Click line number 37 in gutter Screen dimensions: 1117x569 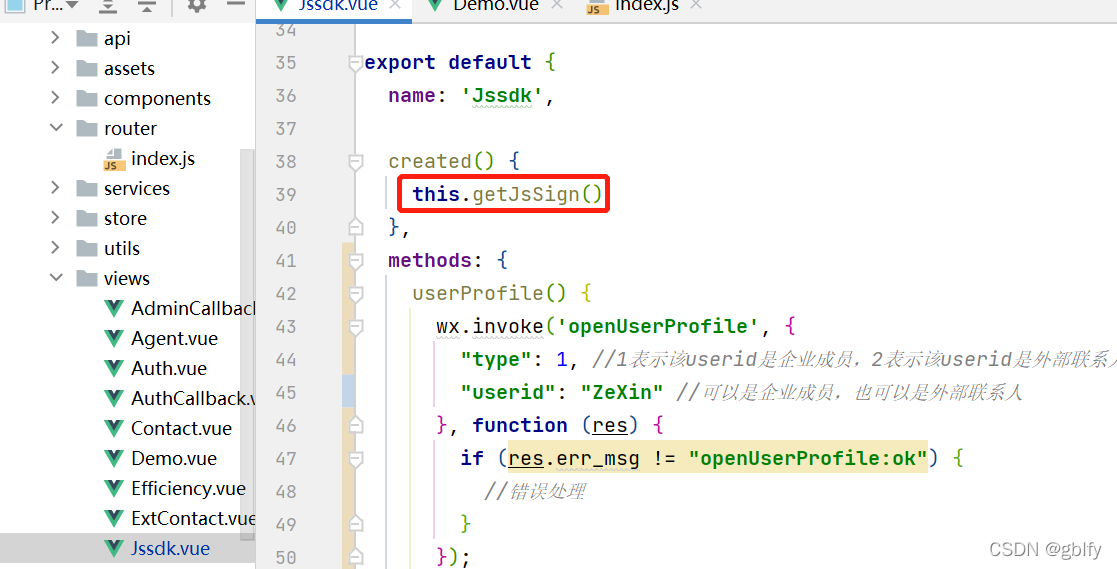click(x=286, y=128)
